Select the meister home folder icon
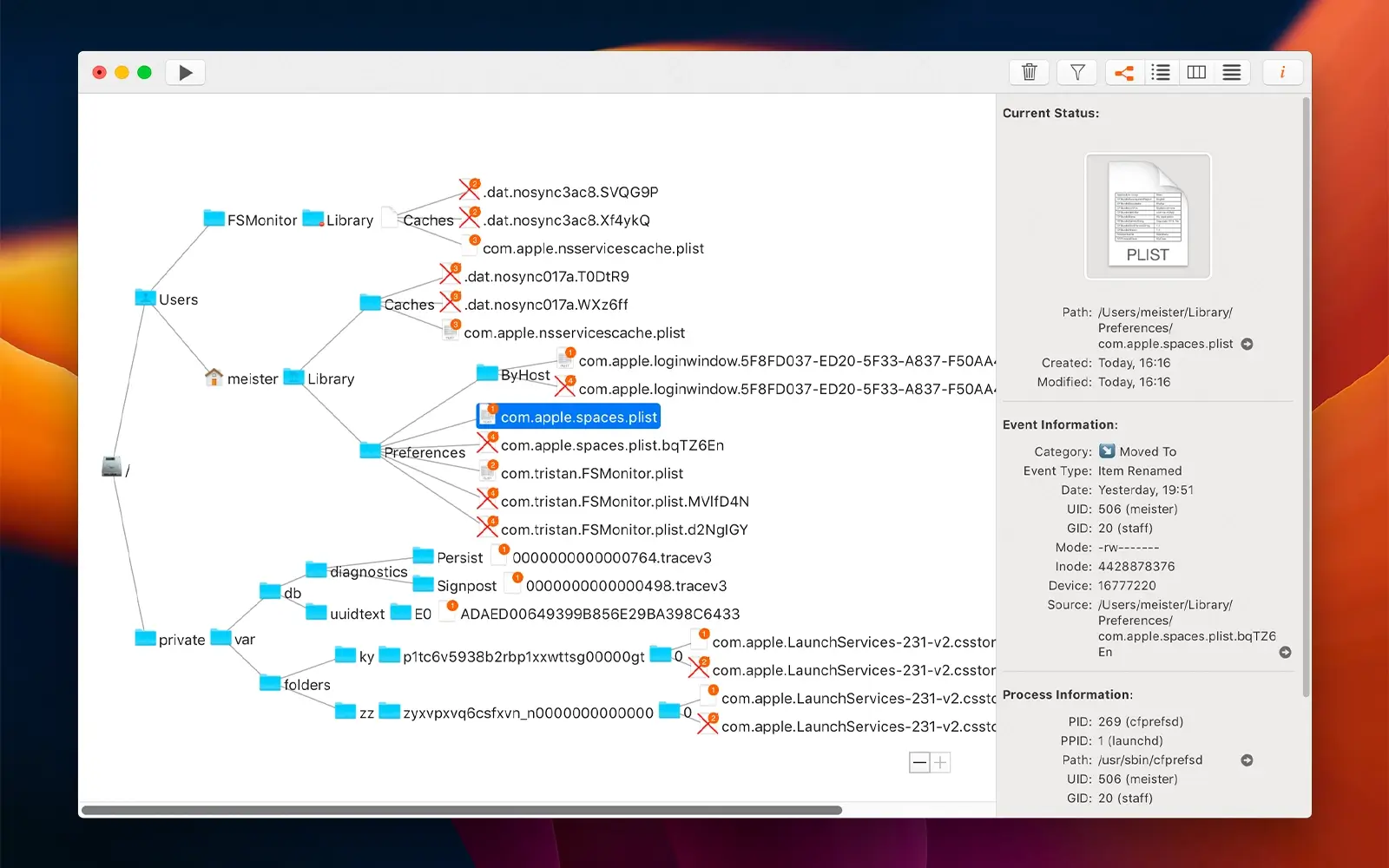Viewport: 1389px width, 868px height. coord(214,377)
